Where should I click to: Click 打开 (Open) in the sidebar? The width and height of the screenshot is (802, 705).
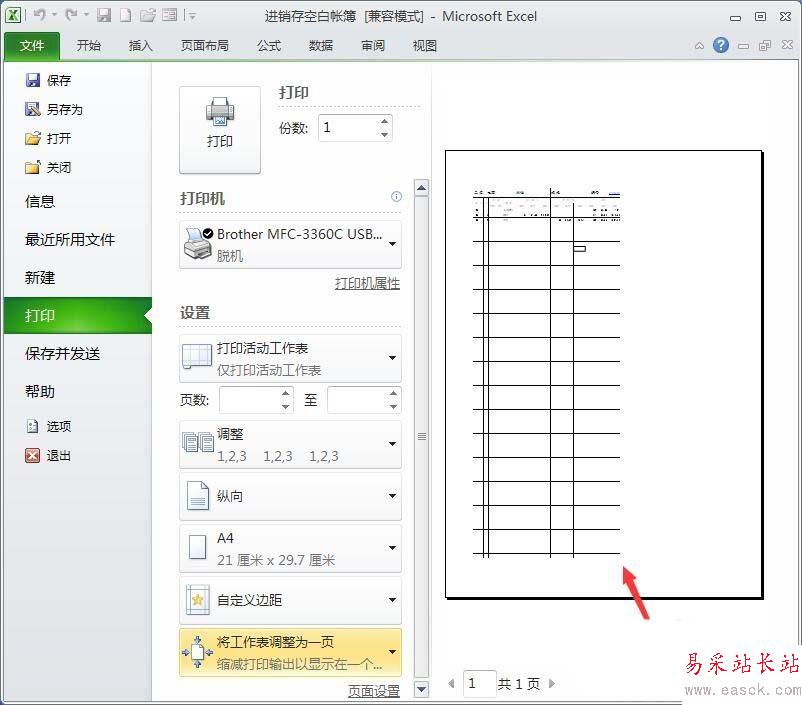point(49,138)
